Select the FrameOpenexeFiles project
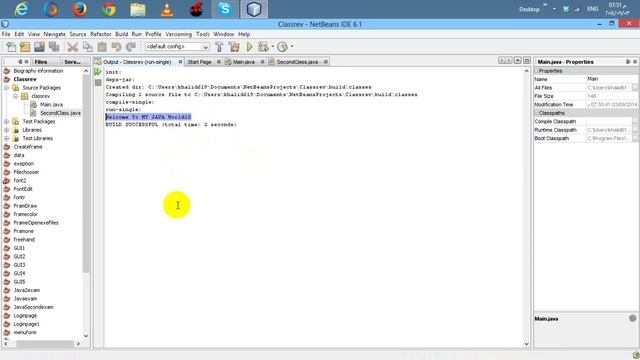Image resolution: width=640 pixels, height=360 pixels. (36, 223)
